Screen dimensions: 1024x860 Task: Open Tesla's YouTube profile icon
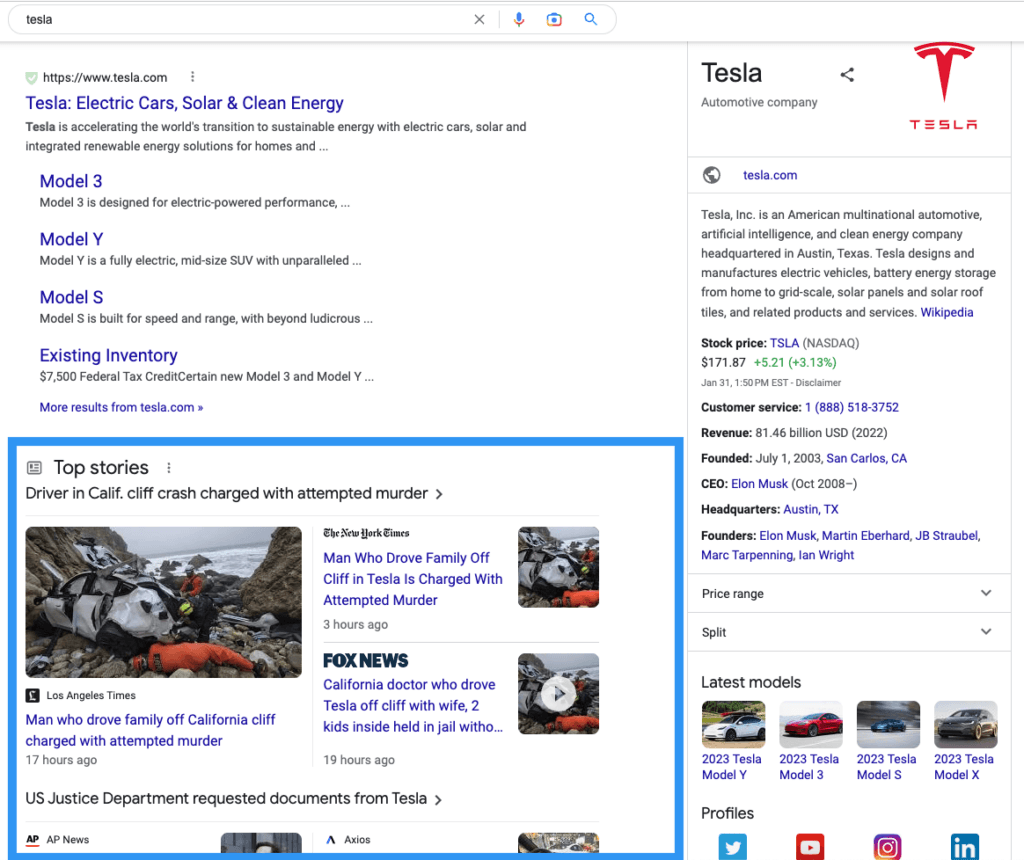[810, 847]
